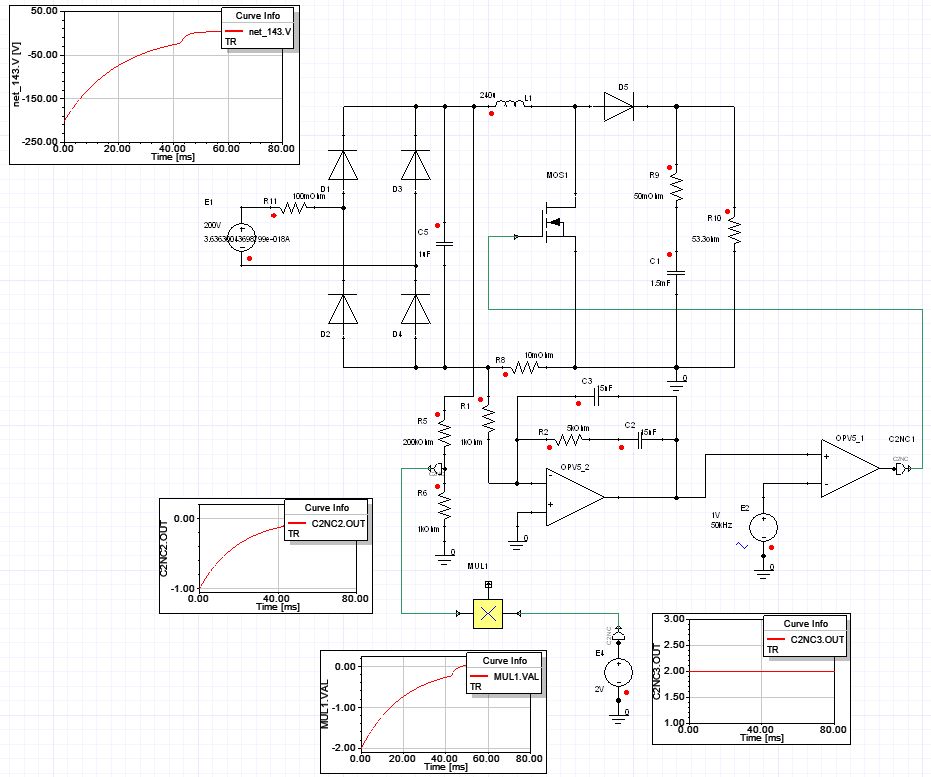The height and width of the screenshot is (777, 931).
Task: Click the 100mOhm value label of R11
Action: [309, 196]
